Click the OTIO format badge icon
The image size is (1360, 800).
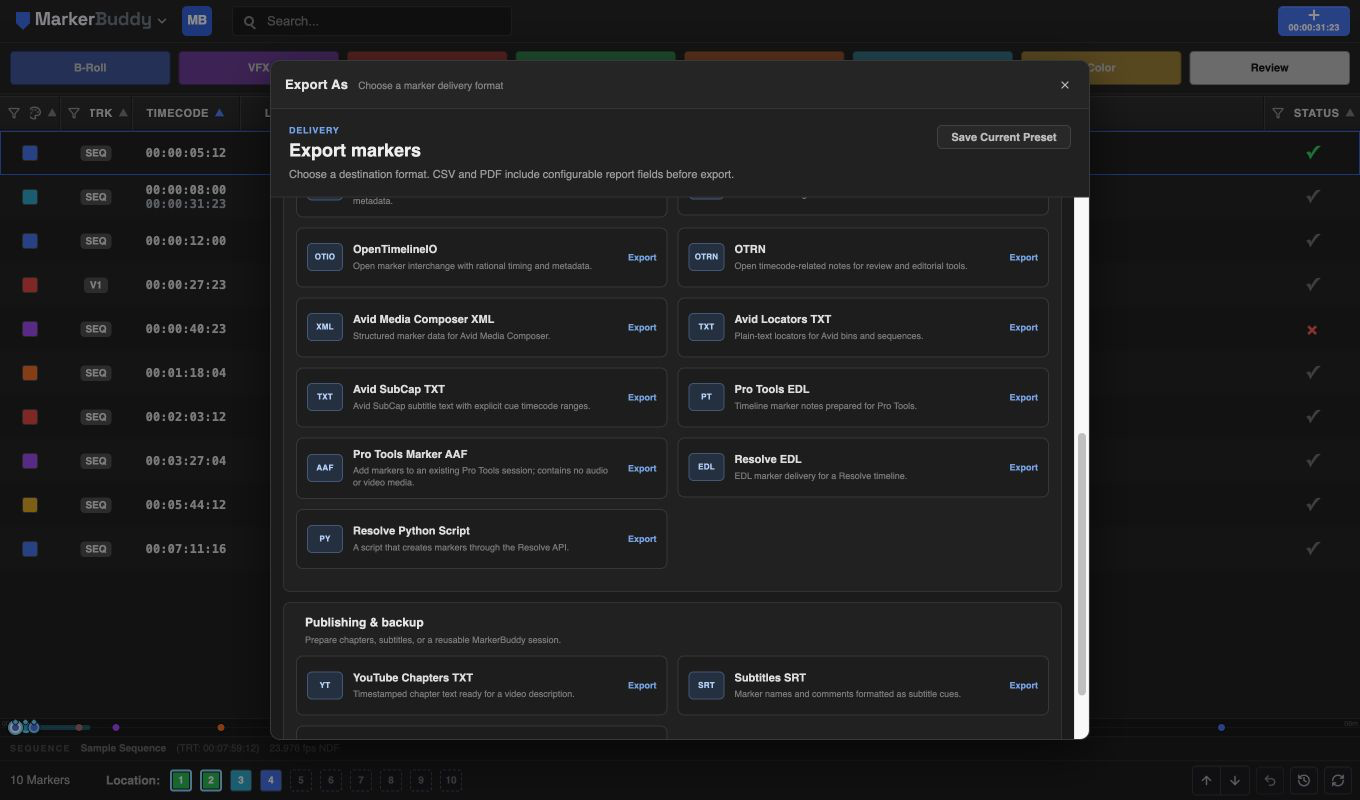pos(325,257)
